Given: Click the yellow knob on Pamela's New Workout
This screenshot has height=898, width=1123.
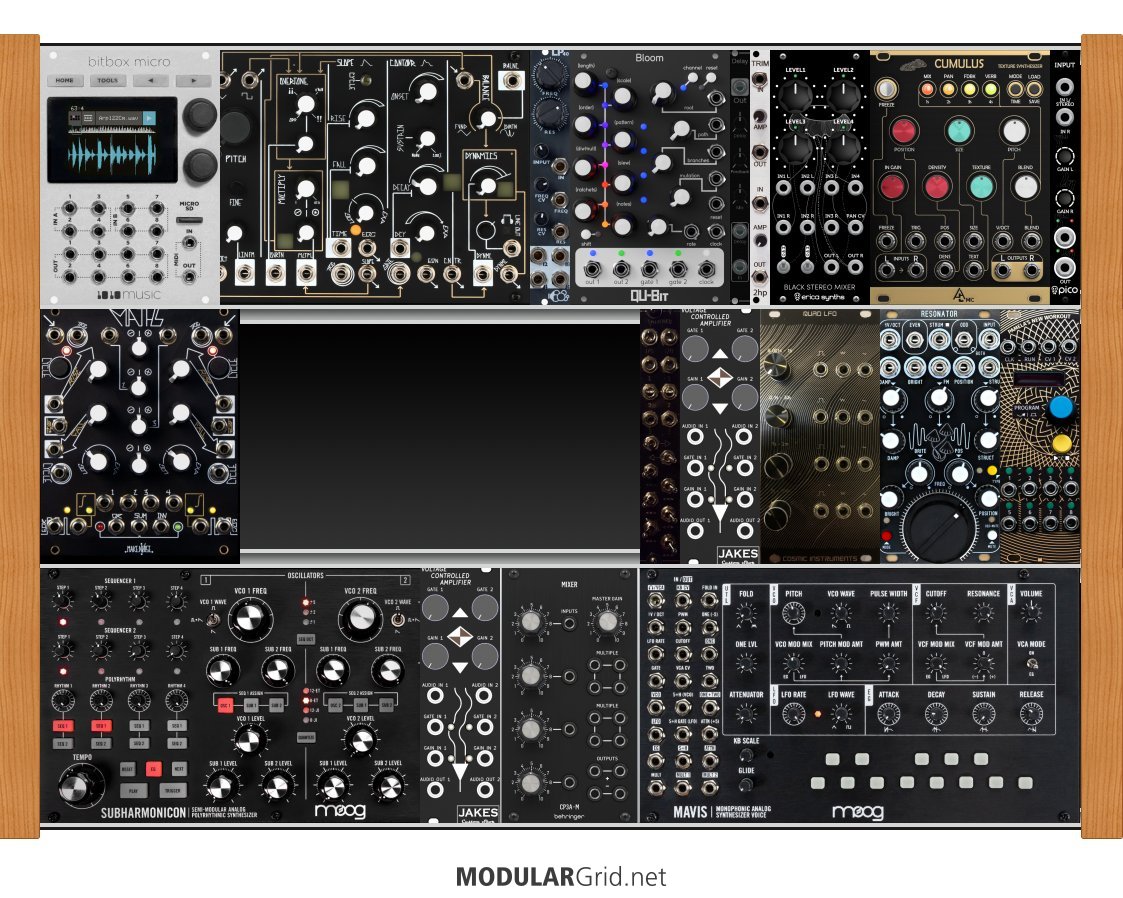Looking at the screenshot, I should tap(1062, 444).
